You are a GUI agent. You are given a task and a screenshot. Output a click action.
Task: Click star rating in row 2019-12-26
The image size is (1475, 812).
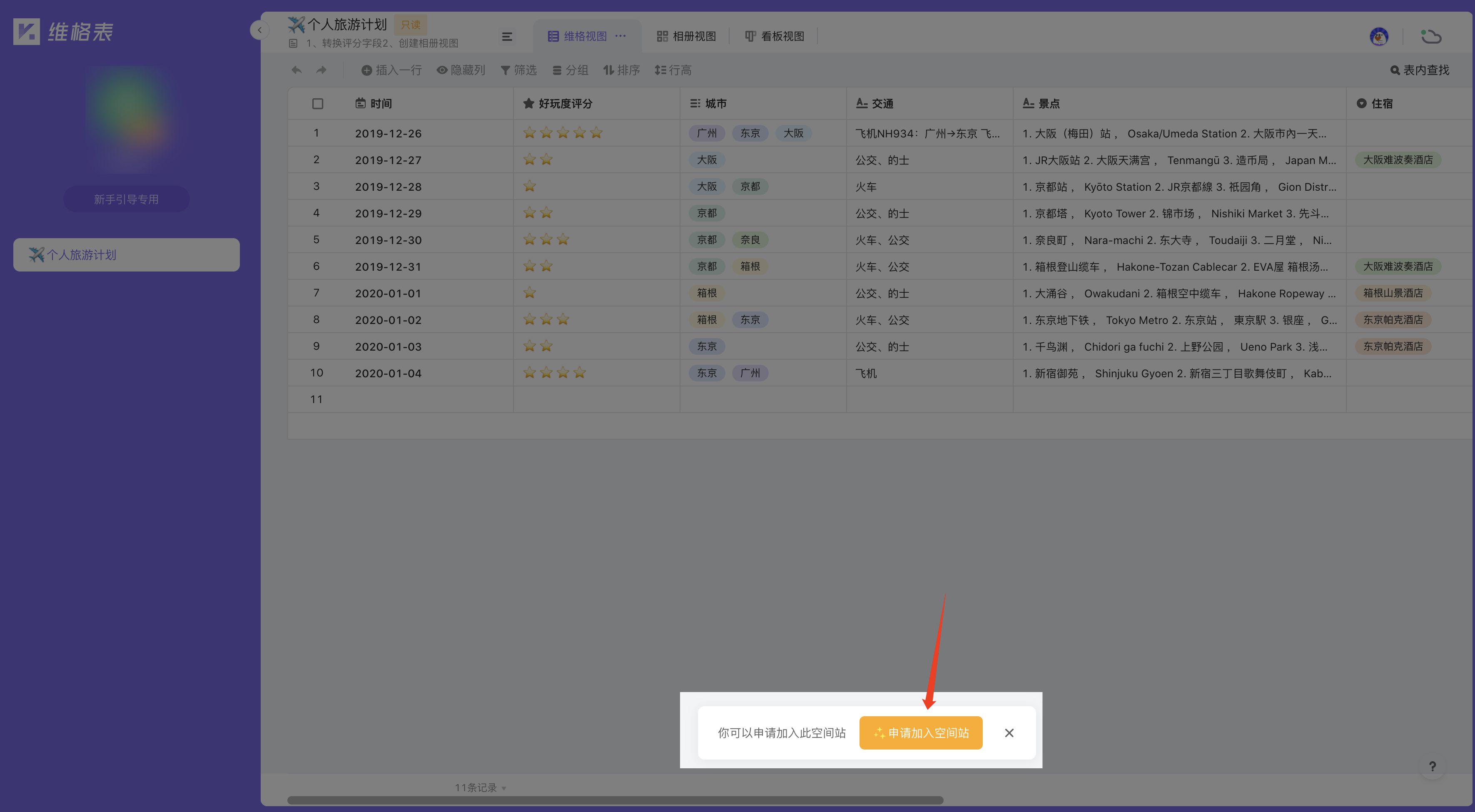(563, 133)
